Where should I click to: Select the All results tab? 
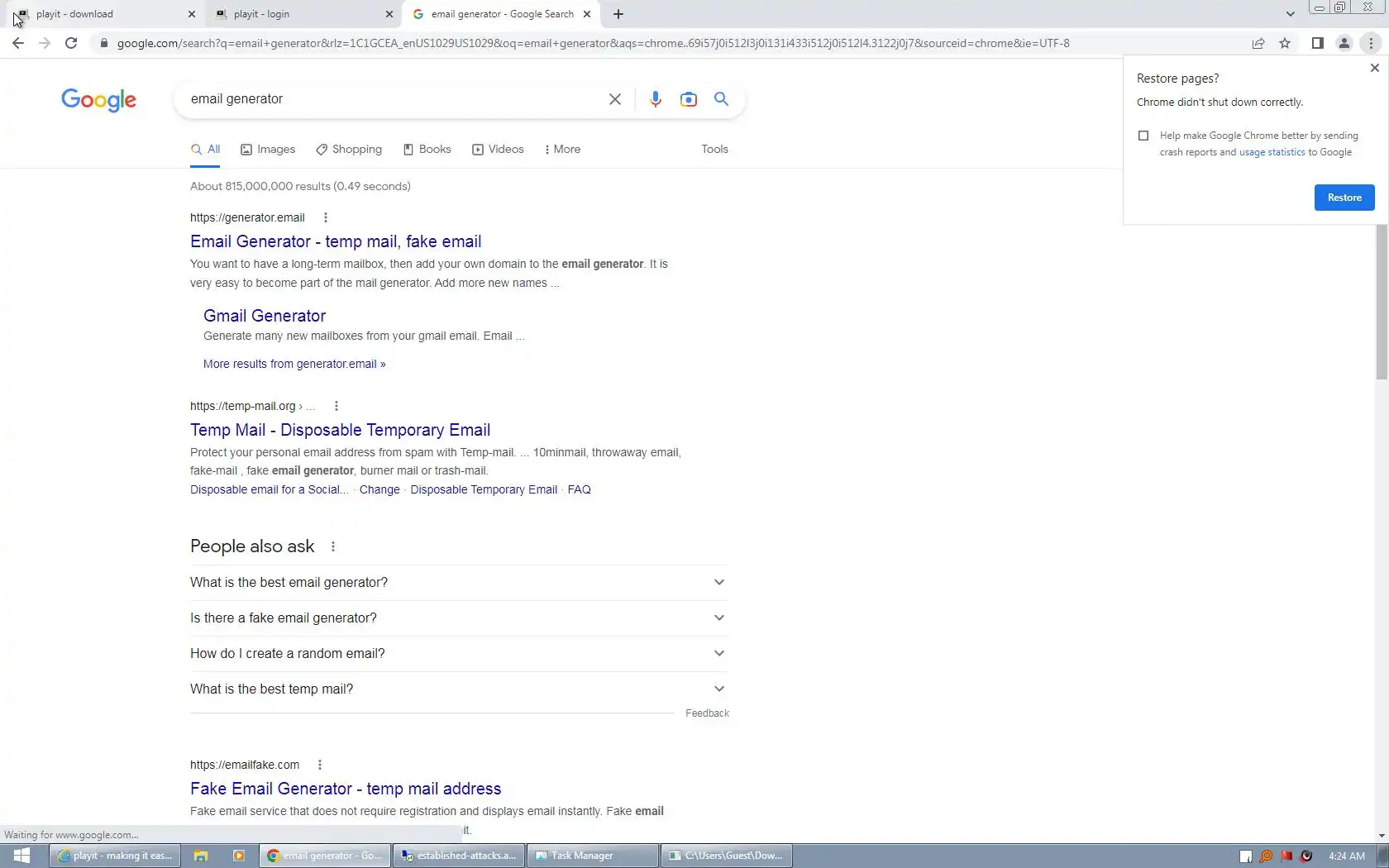[205, 150]
